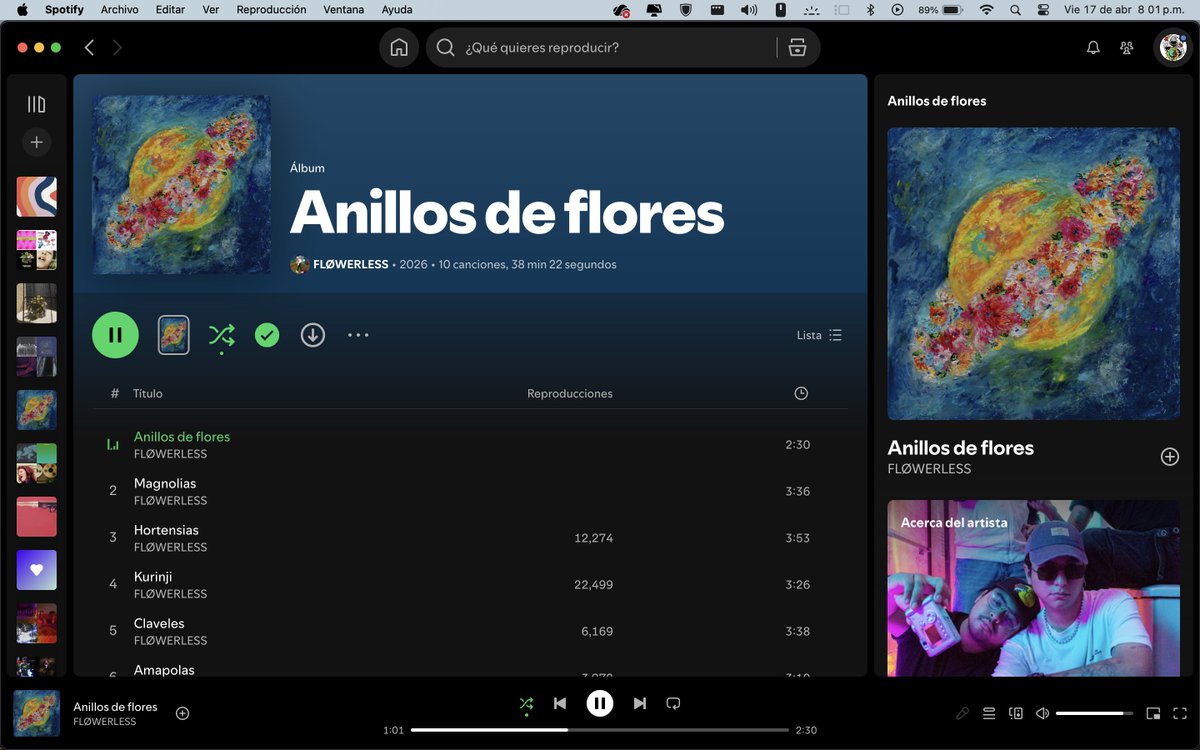Open the Wi-Fi menu bar icon
Image resolution: width=1200 pixels, height=750 pixels.
[x=987, y=10]
